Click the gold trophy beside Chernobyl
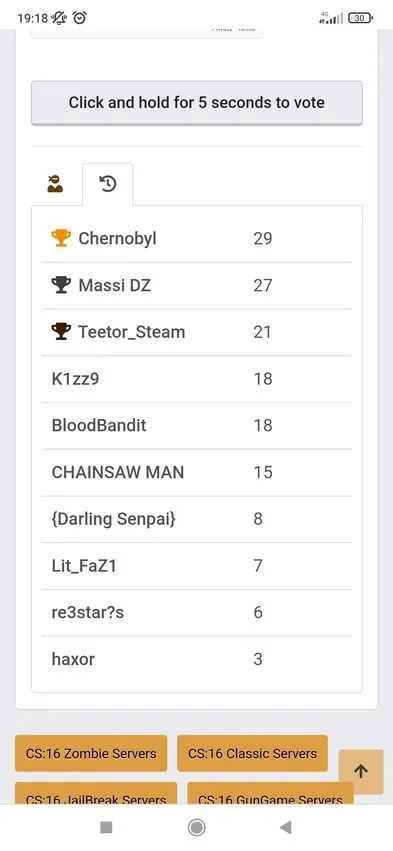Image resolution: width=393 pixels, height=851 pixels. coord(61,238)
